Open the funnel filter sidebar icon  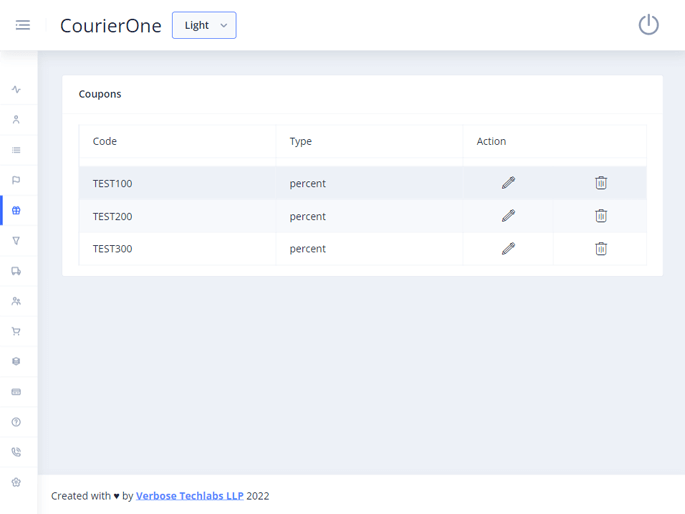click(16, 241)
